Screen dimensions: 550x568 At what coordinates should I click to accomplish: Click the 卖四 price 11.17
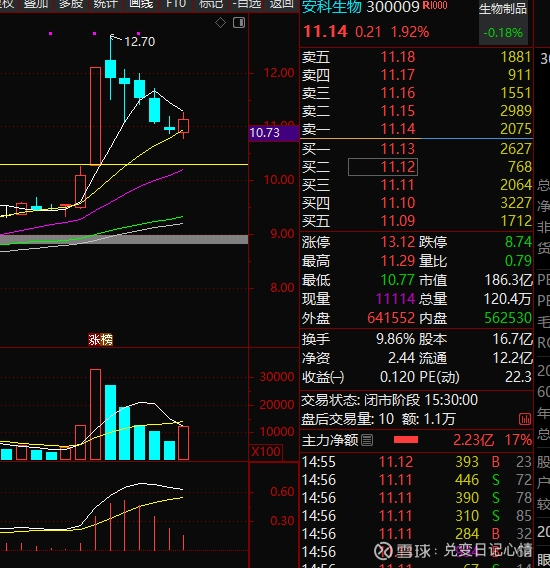[x=397, y=75]
